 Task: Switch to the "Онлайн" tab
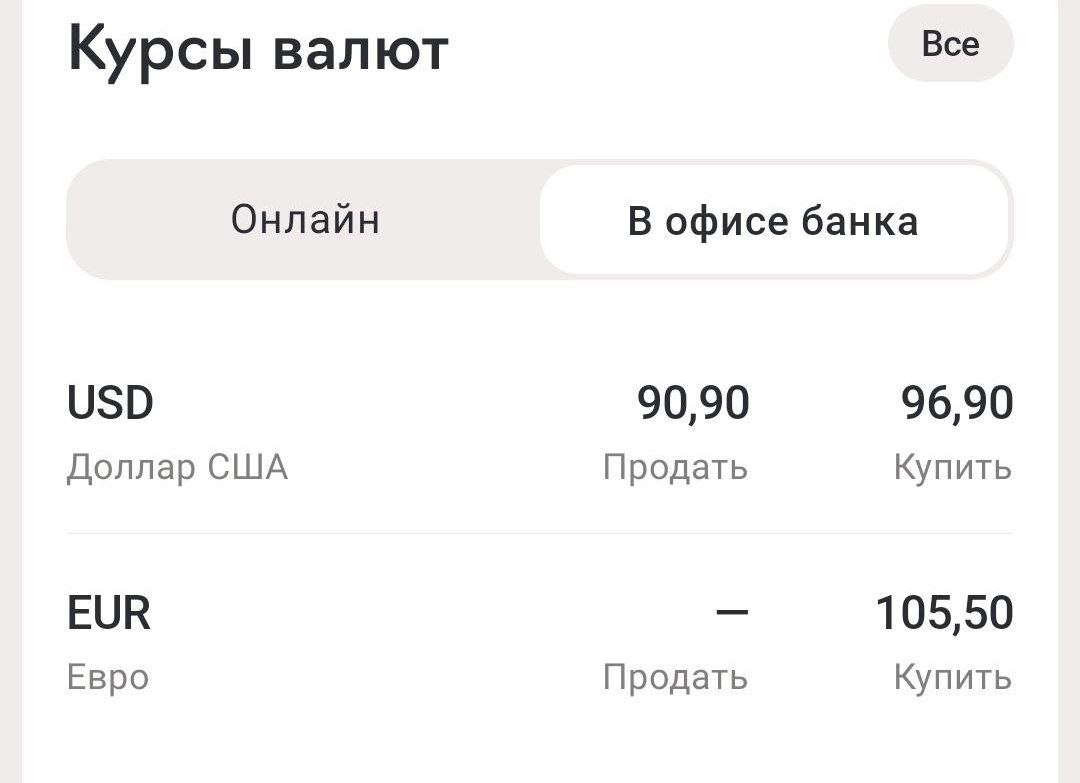pos(305,219)
